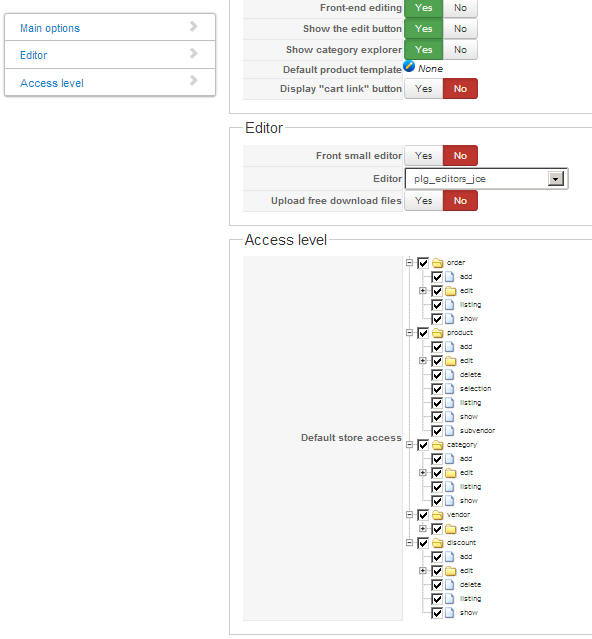Click the chevron icon beside Editor menu item

coord(194,53)
